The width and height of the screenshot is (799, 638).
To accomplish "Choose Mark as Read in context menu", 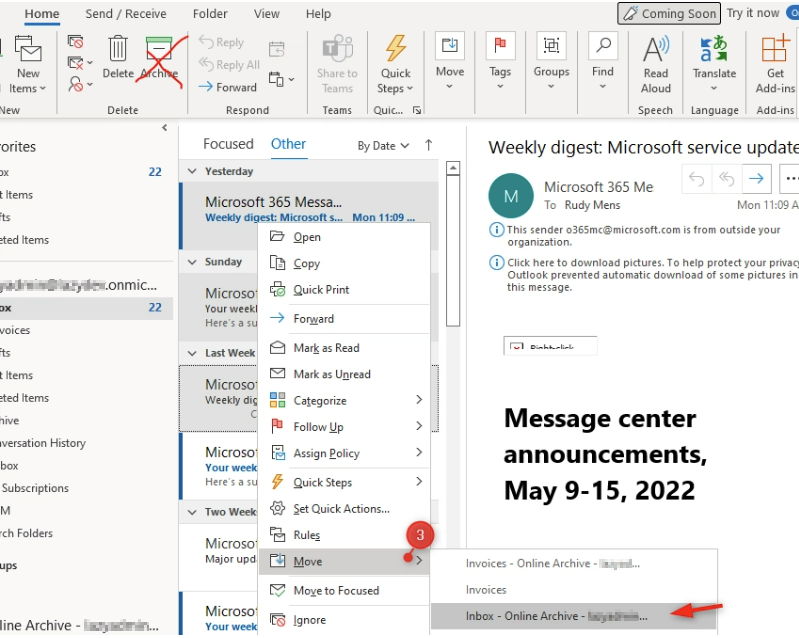I will pyautogui.click(x=344, y=348).
